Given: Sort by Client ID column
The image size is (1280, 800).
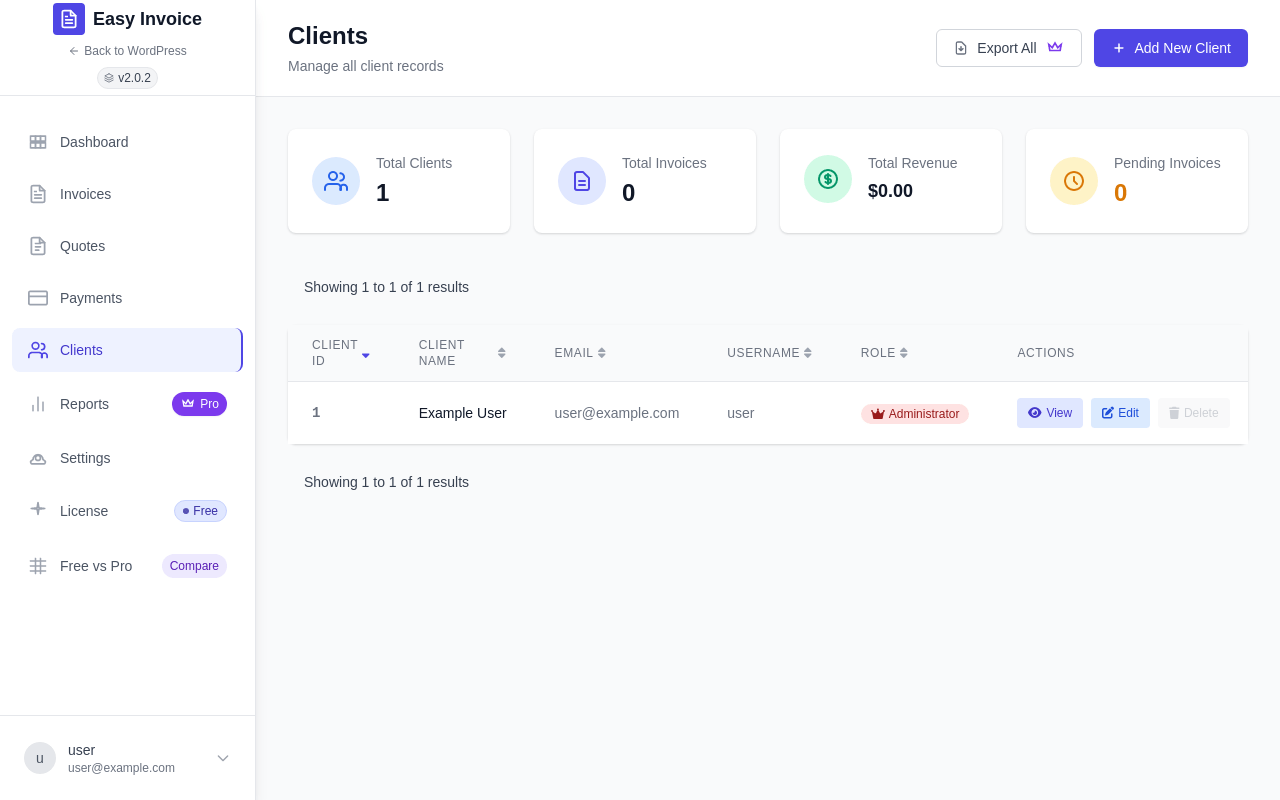Looking at the screenshot, I should (341, 353).
